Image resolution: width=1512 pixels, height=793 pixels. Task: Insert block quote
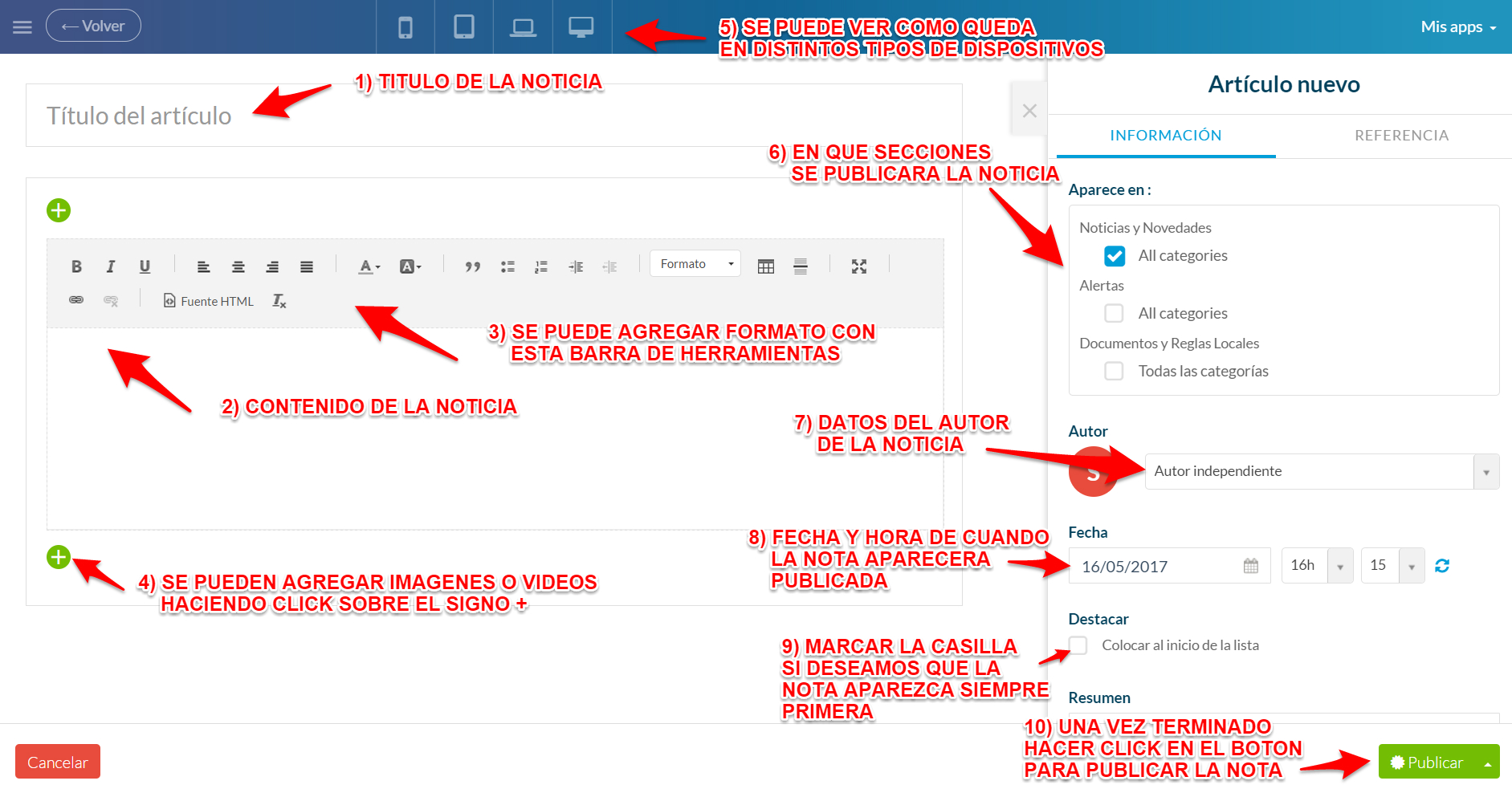(473, 266)
